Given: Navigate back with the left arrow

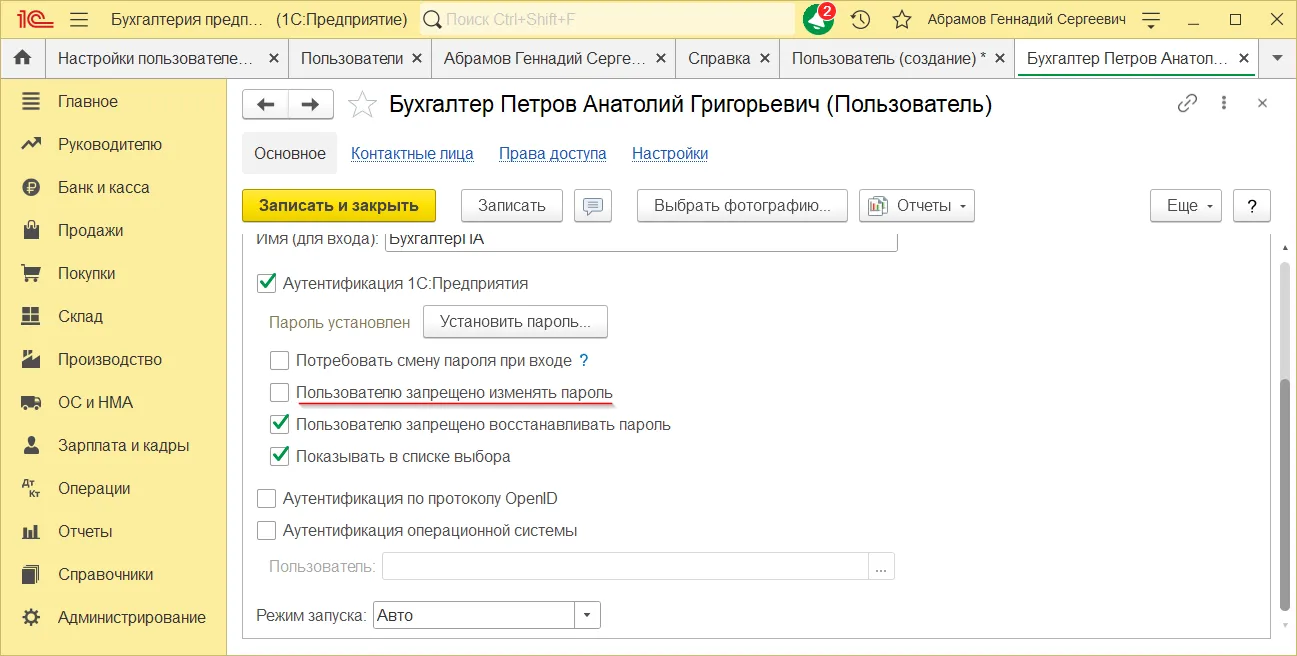Looking at the screenshot, I should (266, 105).
